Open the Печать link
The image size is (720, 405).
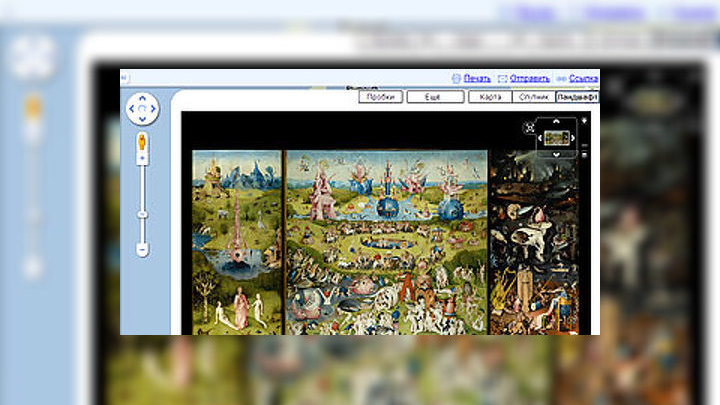click(x=477, y=79)
